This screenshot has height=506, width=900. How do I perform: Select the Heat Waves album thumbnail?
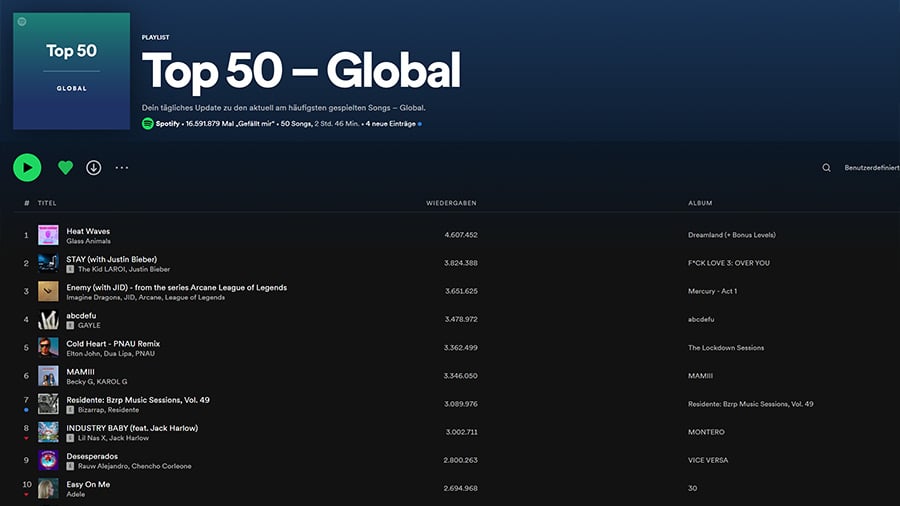pos(48,235)
